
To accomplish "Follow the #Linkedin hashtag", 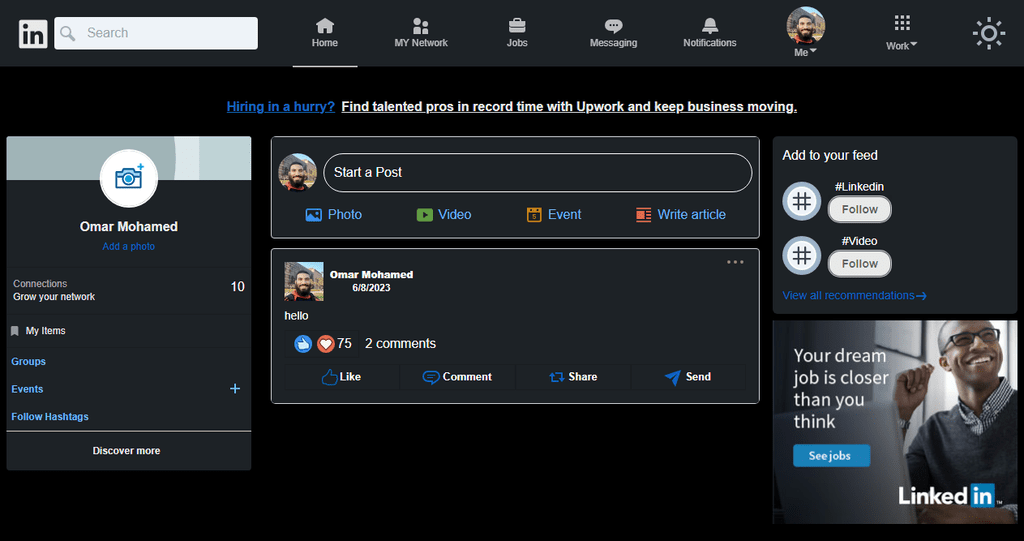I will tap(859, 210).
